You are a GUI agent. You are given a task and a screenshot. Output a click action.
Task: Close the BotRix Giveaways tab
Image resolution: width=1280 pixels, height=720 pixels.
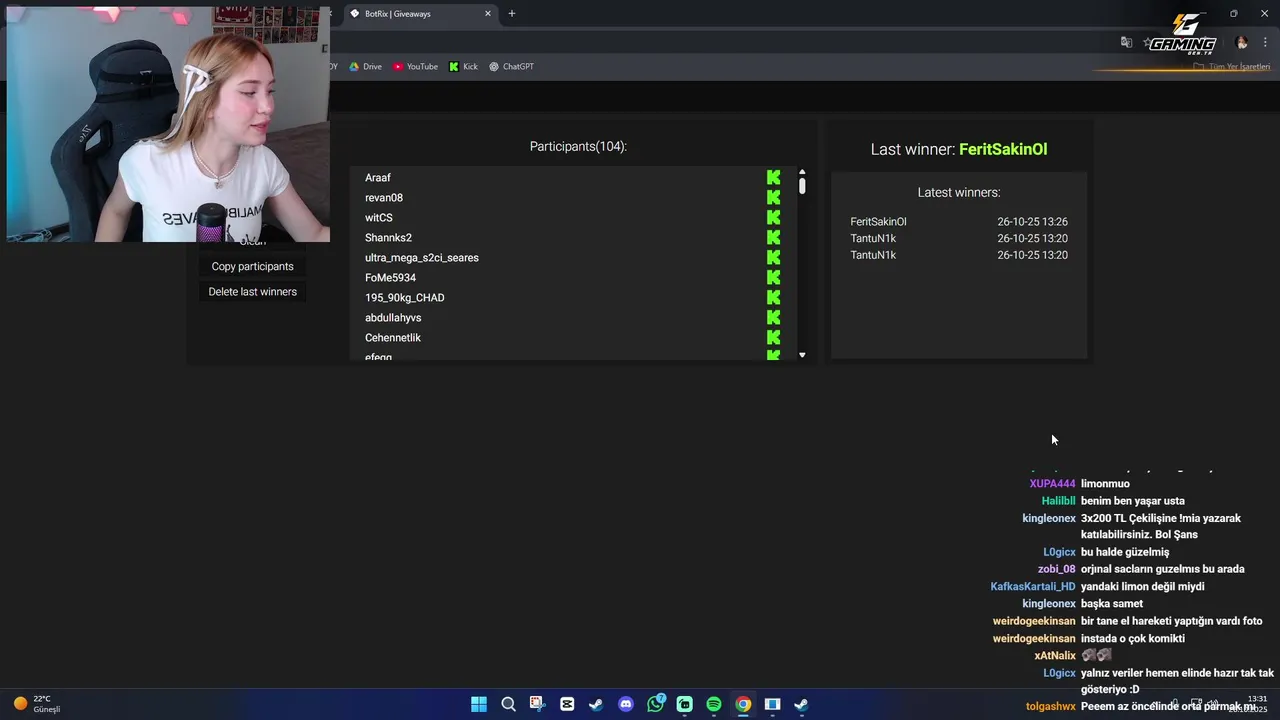point(488,14)
